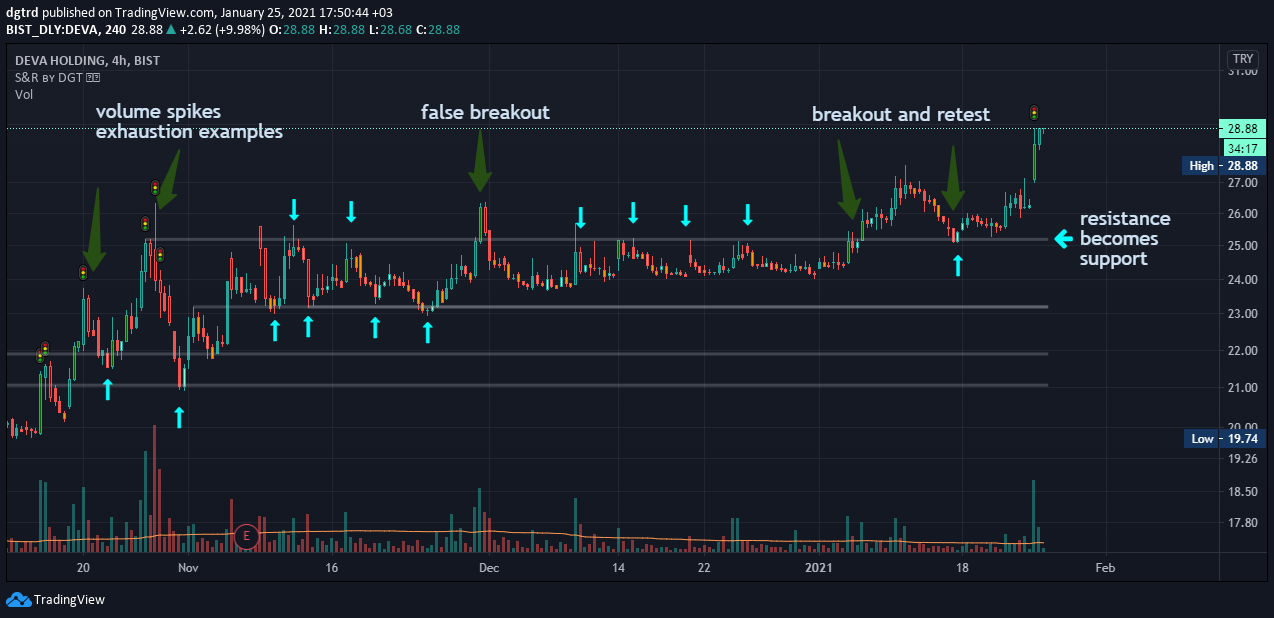
Task: Click the 'Nov' date label on time axis
Action: 188,567
